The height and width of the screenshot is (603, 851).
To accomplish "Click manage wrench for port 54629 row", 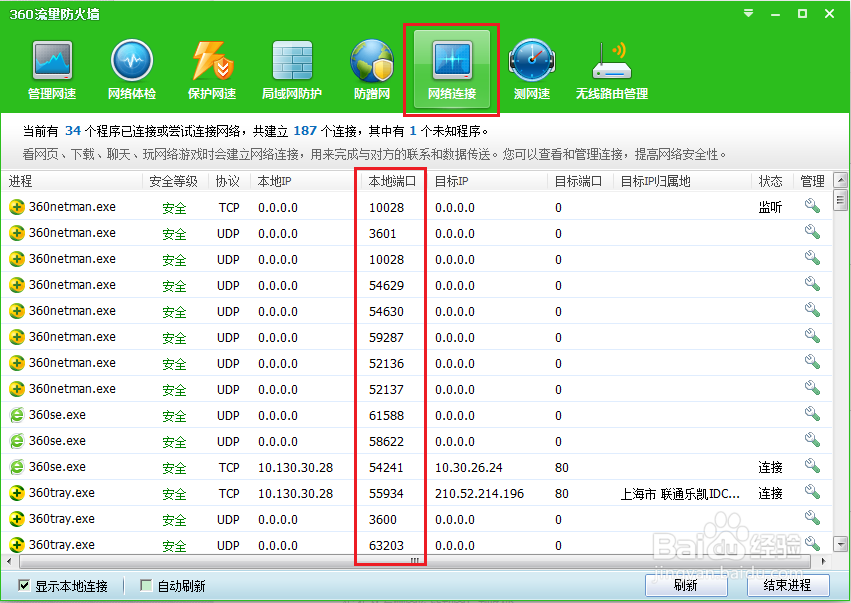I will (x=812, y=284).
